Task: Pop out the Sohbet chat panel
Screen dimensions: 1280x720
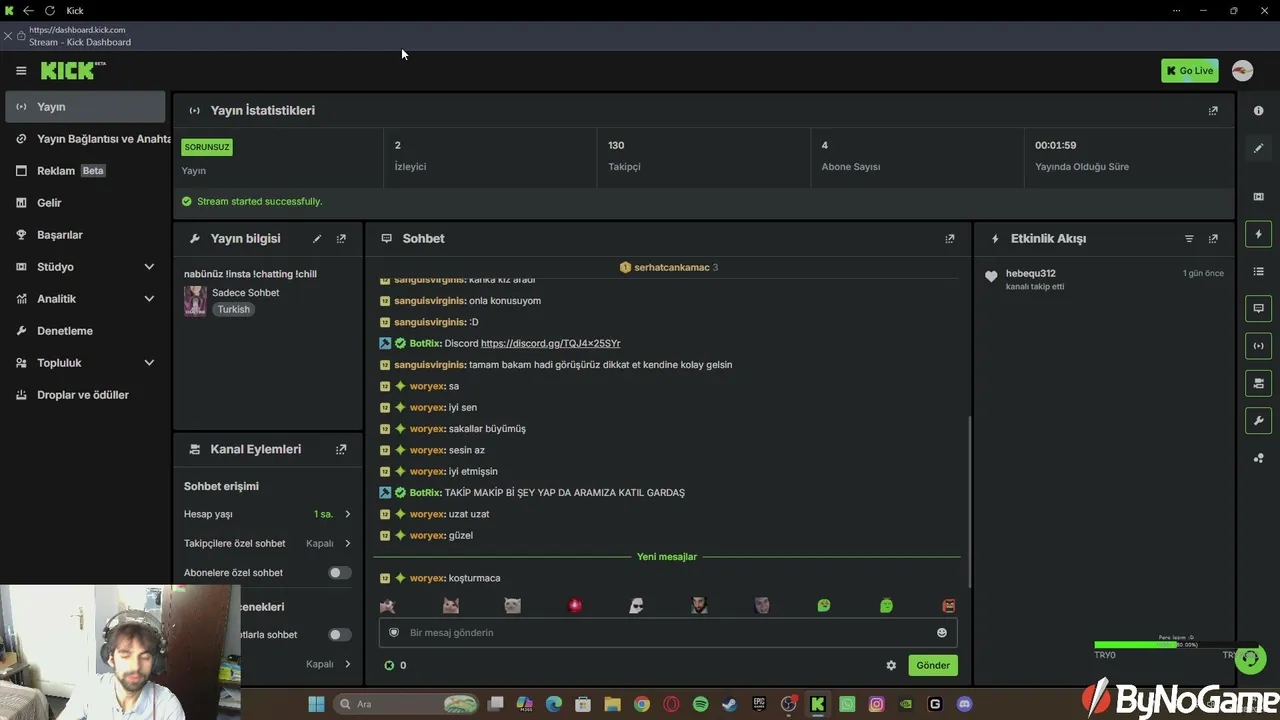Action: [x=950, y=239]
